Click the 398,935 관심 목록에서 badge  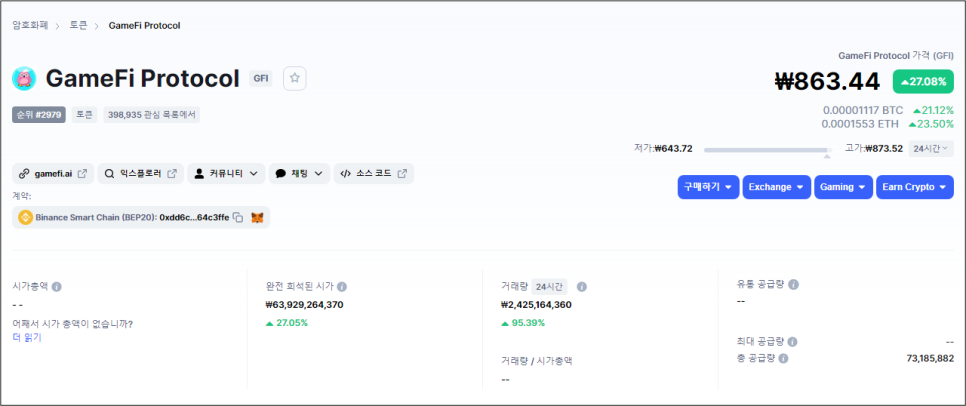tap(152, 115)
